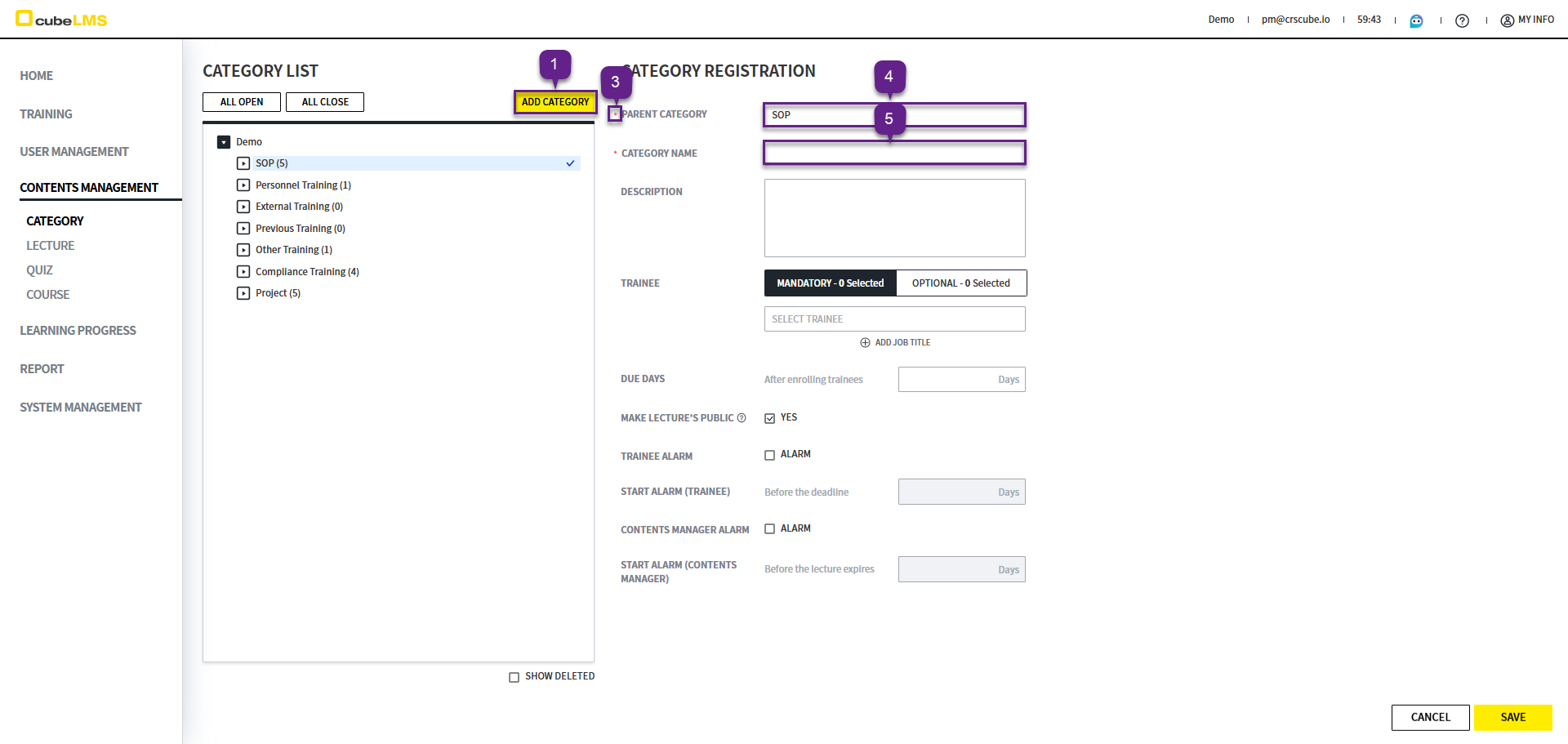This screenshot has height=744, width=1568.
Task: Click the Category Name input field
Action: [x=894, y=154]
